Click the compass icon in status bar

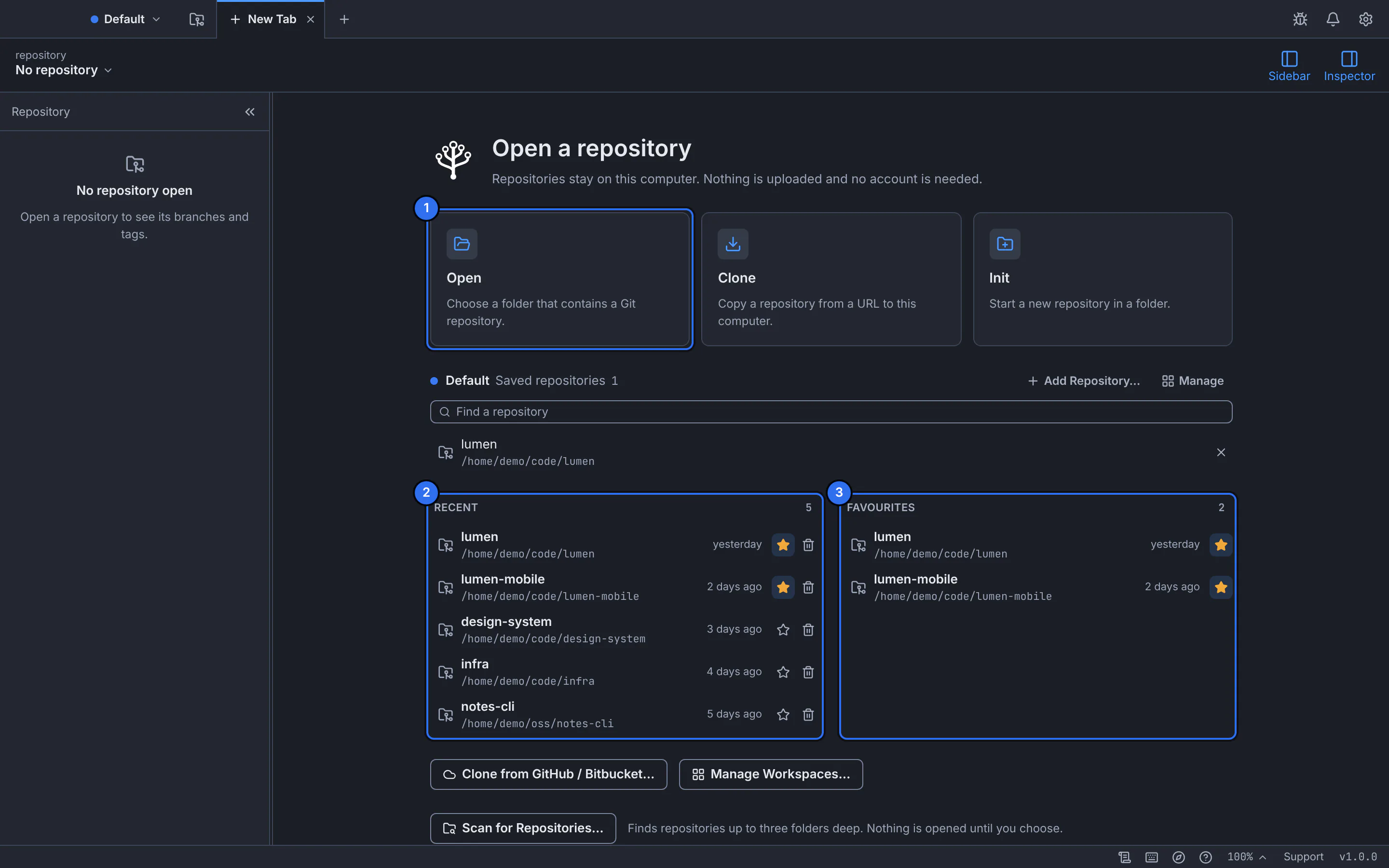click(1178, 857)
